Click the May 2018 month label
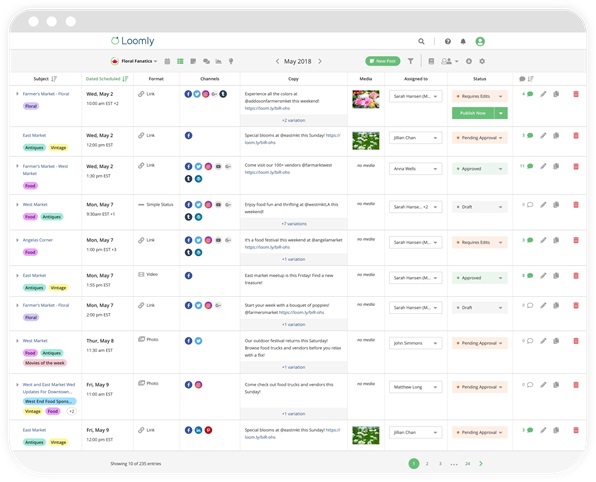 tap(298, 61)
